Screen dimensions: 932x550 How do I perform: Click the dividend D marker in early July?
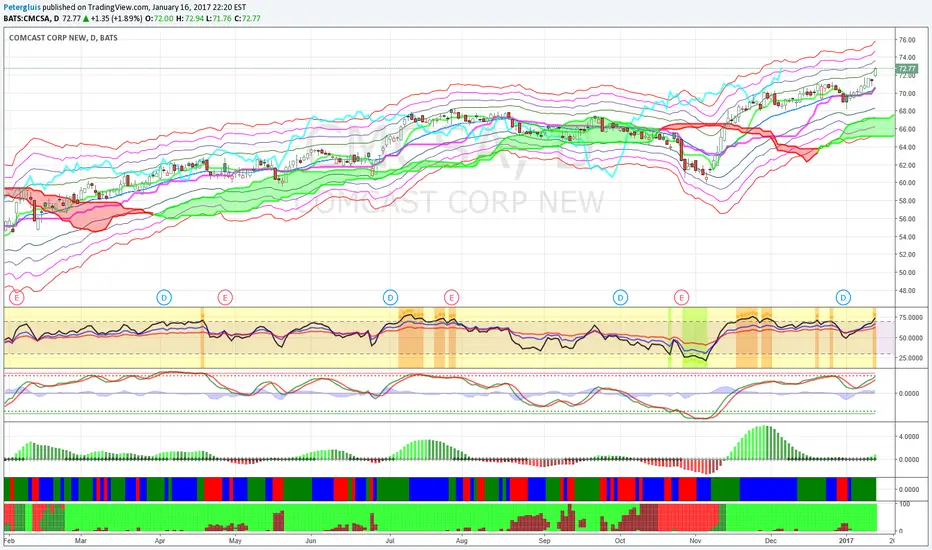390,297
